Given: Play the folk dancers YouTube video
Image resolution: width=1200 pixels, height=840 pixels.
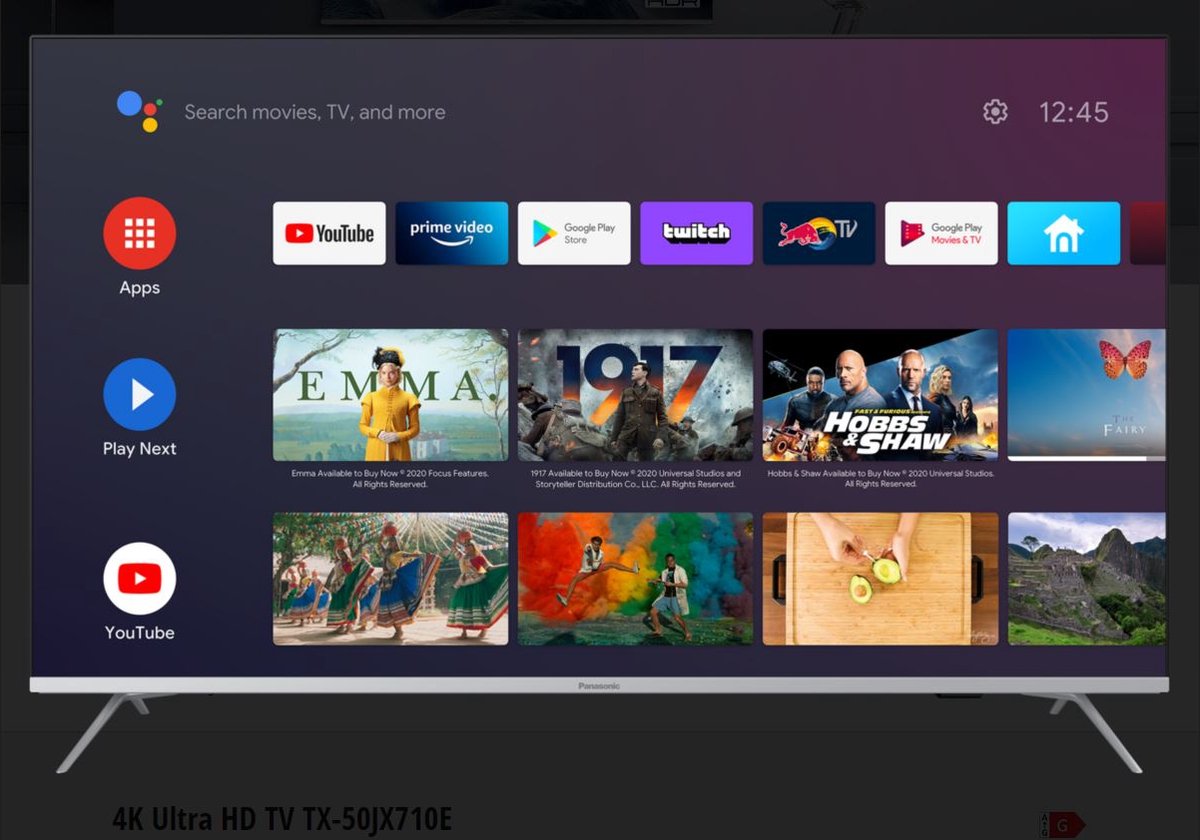Looking at the screenshot, I should (390, 579).
